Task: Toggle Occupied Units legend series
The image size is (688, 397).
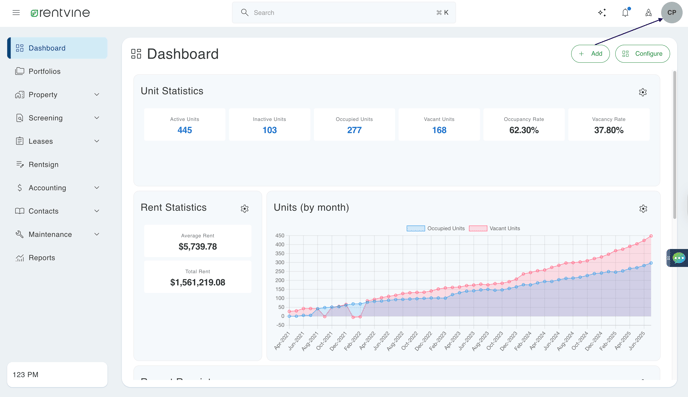Action: click(x=435, y=228)
